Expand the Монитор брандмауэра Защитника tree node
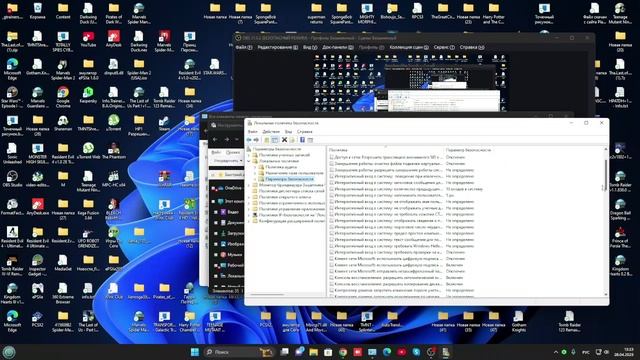 249,185
